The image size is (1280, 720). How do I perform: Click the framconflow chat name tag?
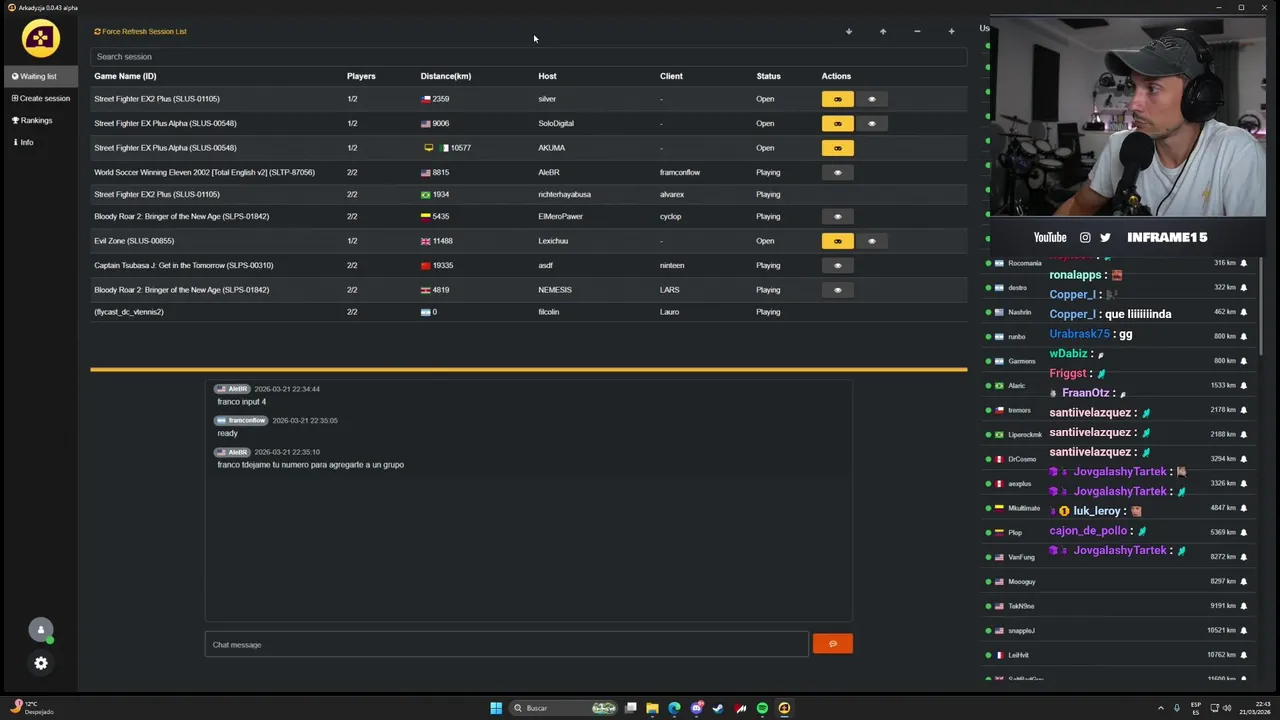coord(241,421)
